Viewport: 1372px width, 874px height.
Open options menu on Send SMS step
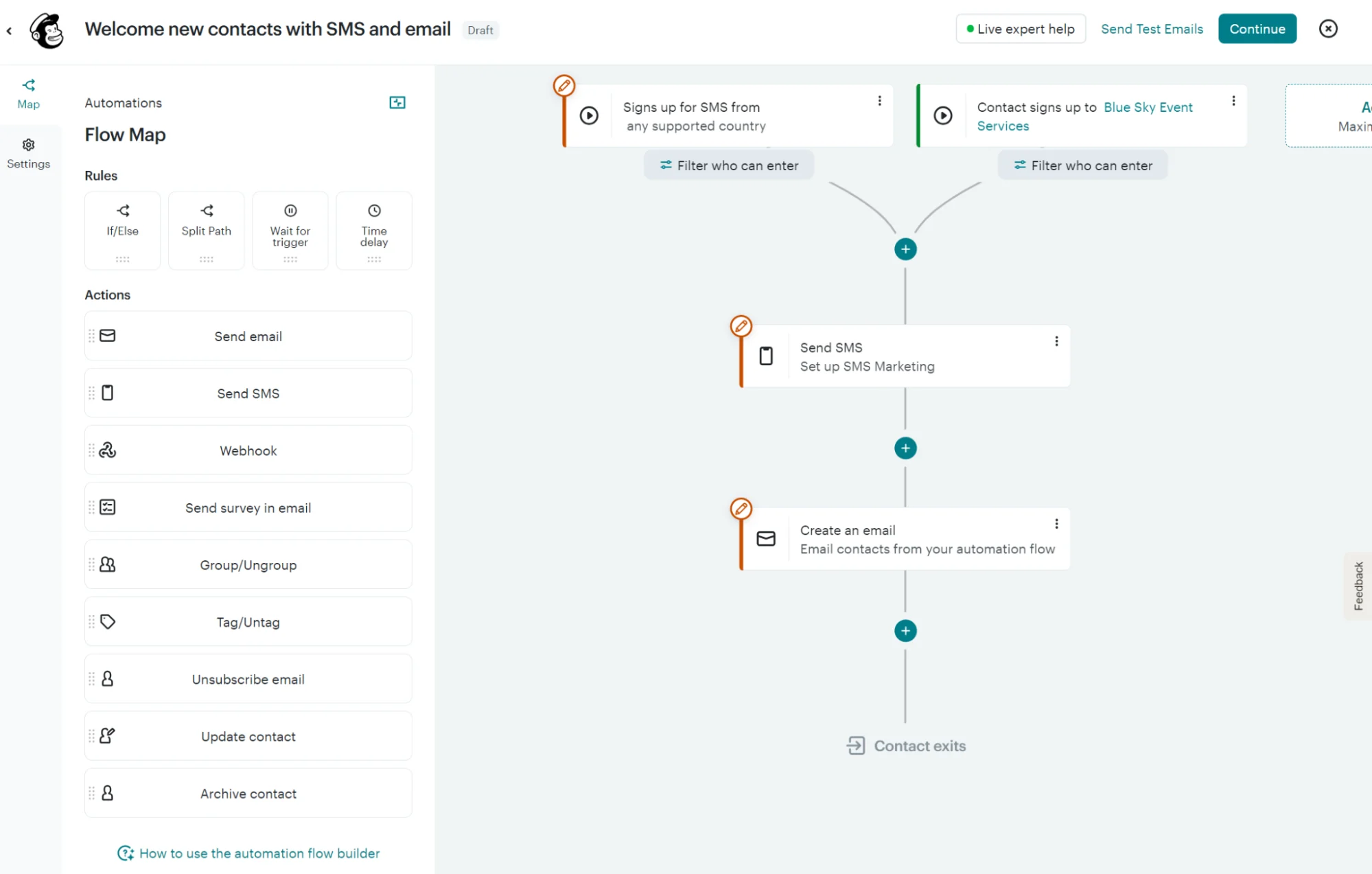point(1056,341)
